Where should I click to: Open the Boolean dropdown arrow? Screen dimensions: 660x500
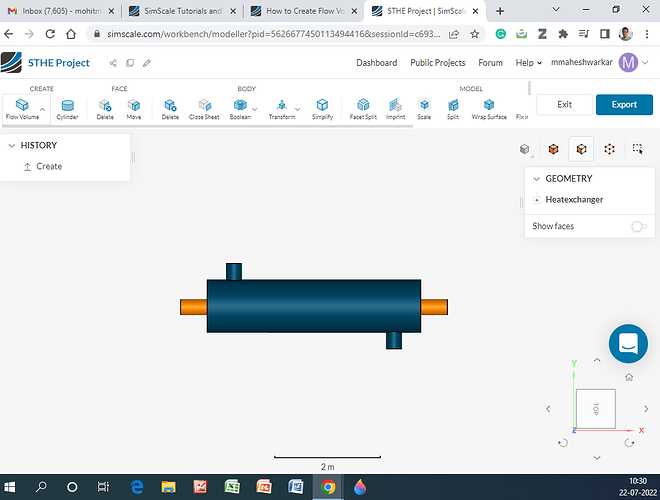255,109
